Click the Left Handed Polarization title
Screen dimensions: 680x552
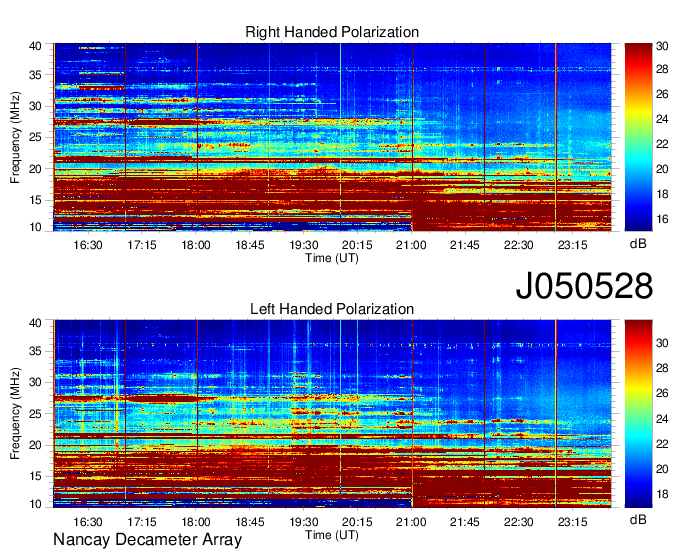(x=332, y=309)
